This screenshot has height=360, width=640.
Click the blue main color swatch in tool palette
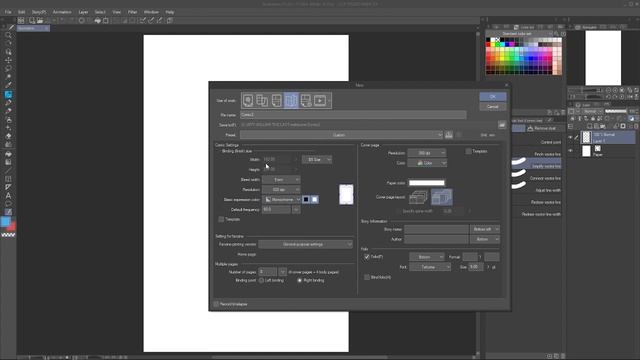pyautogui.click(x=5, y=222)
